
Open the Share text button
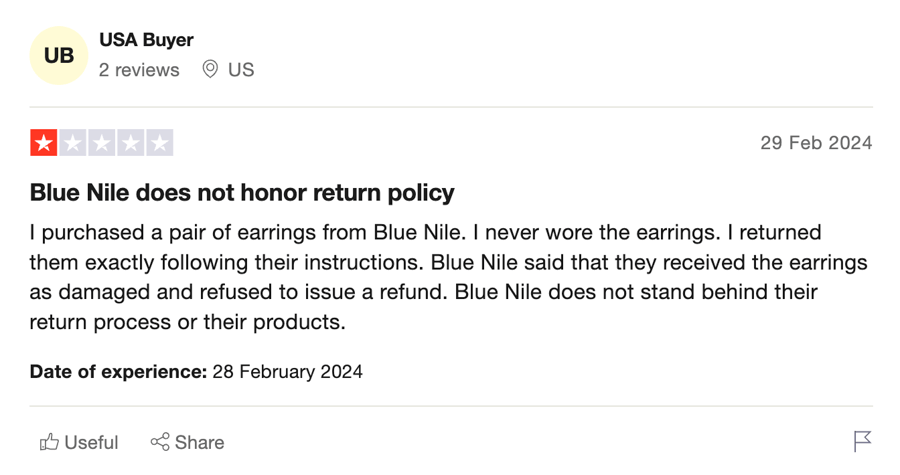199,442
